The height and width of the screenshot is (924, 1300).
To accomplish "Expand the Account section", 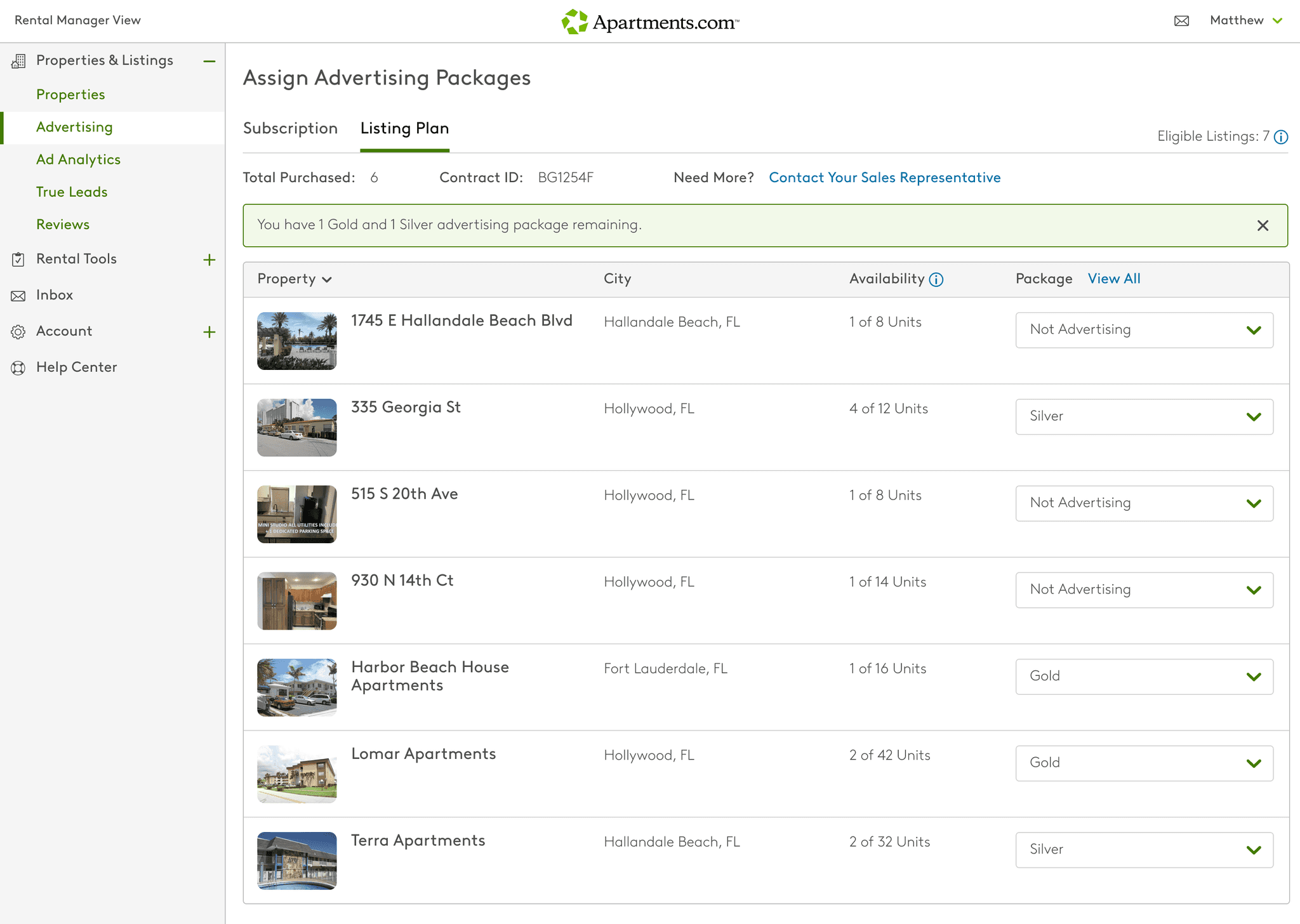I will tap(209, 332).
